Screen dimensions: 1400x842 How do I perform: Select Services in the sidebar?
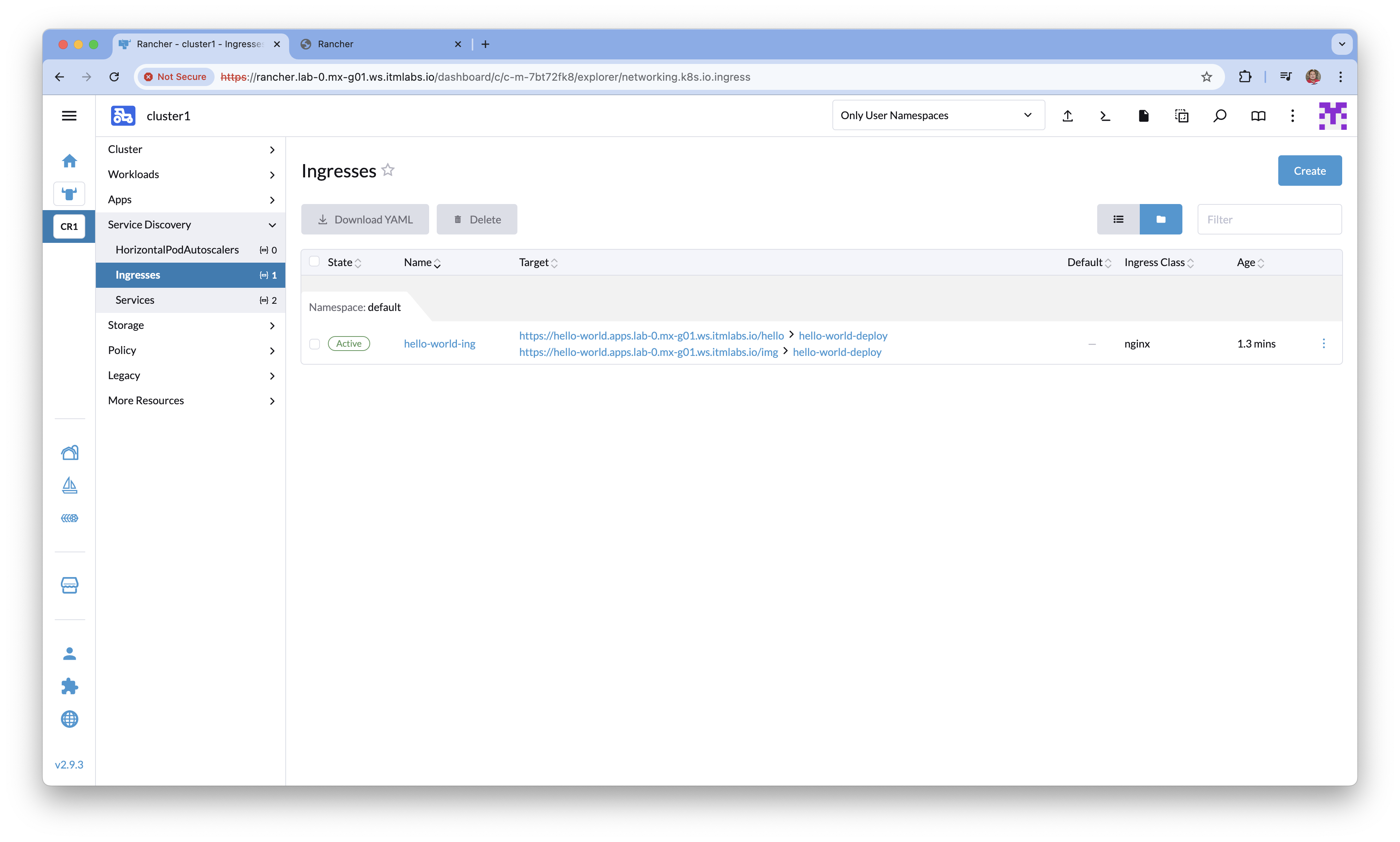[x=135, y=300]
